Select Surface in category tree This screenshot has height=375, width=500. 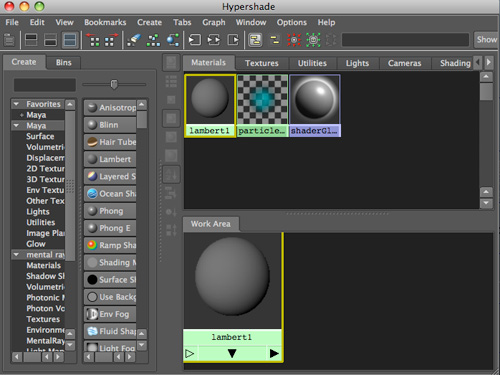[x=40, y=136]
